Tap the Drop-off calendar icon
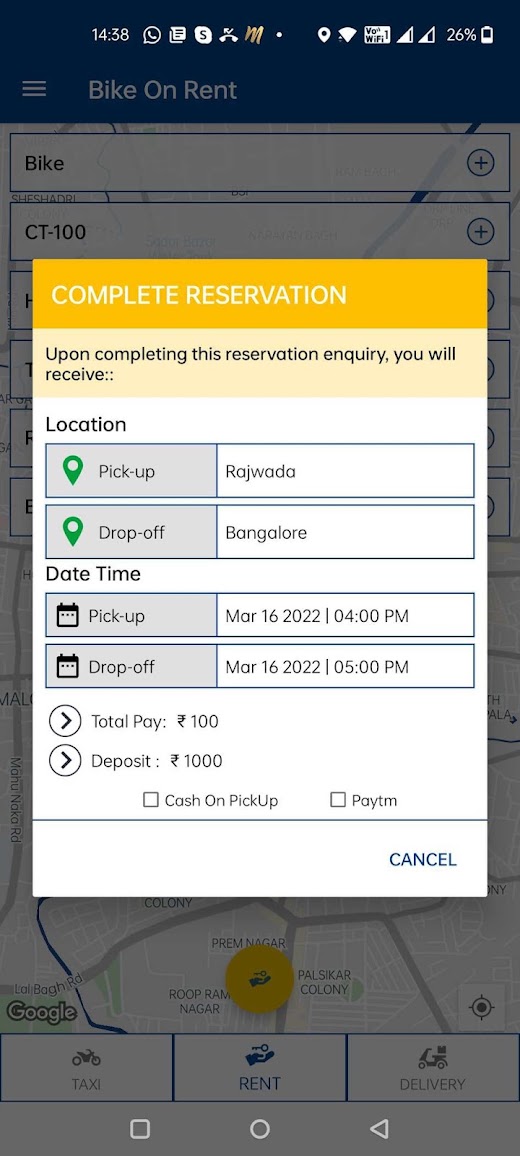 [68, 666]
